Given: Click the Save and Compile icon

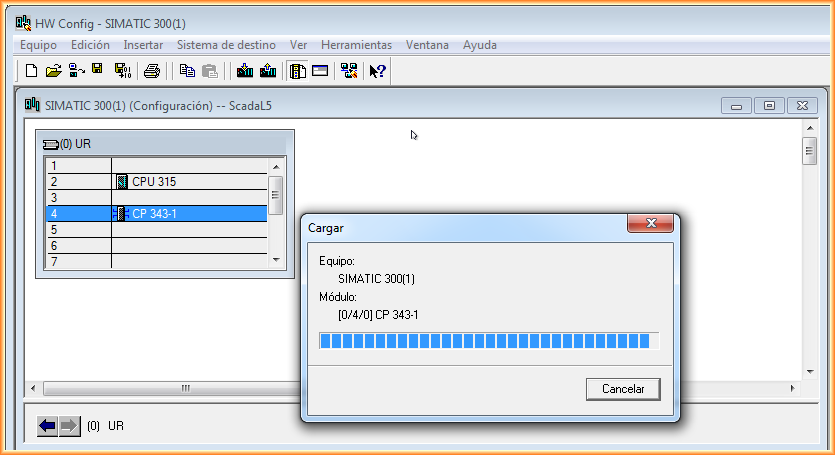Looking at the screenshot, I should (x=122, y=71).
